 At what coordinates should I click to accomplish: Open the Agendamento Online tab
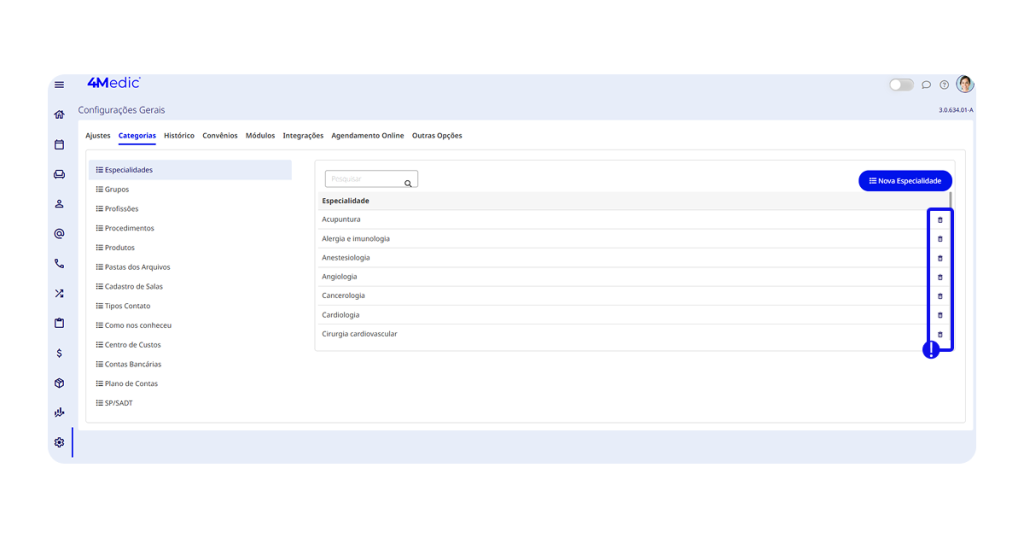[x=367, y=136]
